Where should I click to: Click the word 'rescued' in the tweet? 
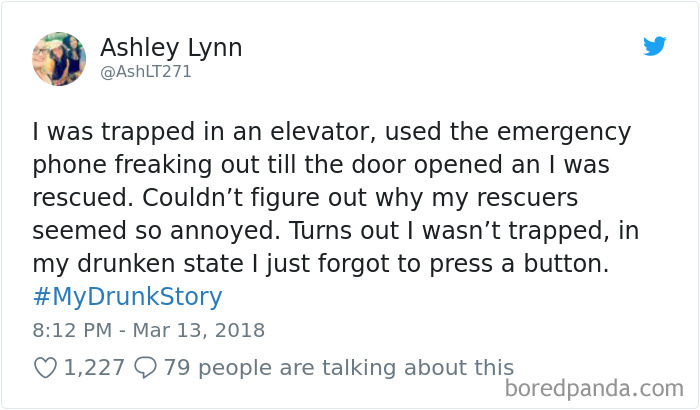[72, 197]
